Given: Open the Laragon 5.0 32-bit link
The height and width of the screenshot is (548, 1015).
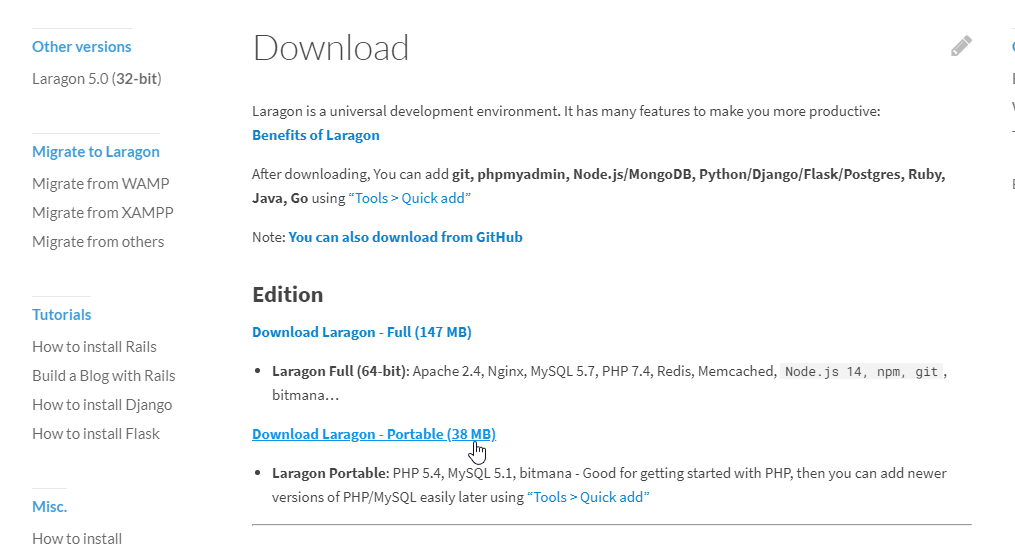Looking at the screenshot, I should [96, 78].
